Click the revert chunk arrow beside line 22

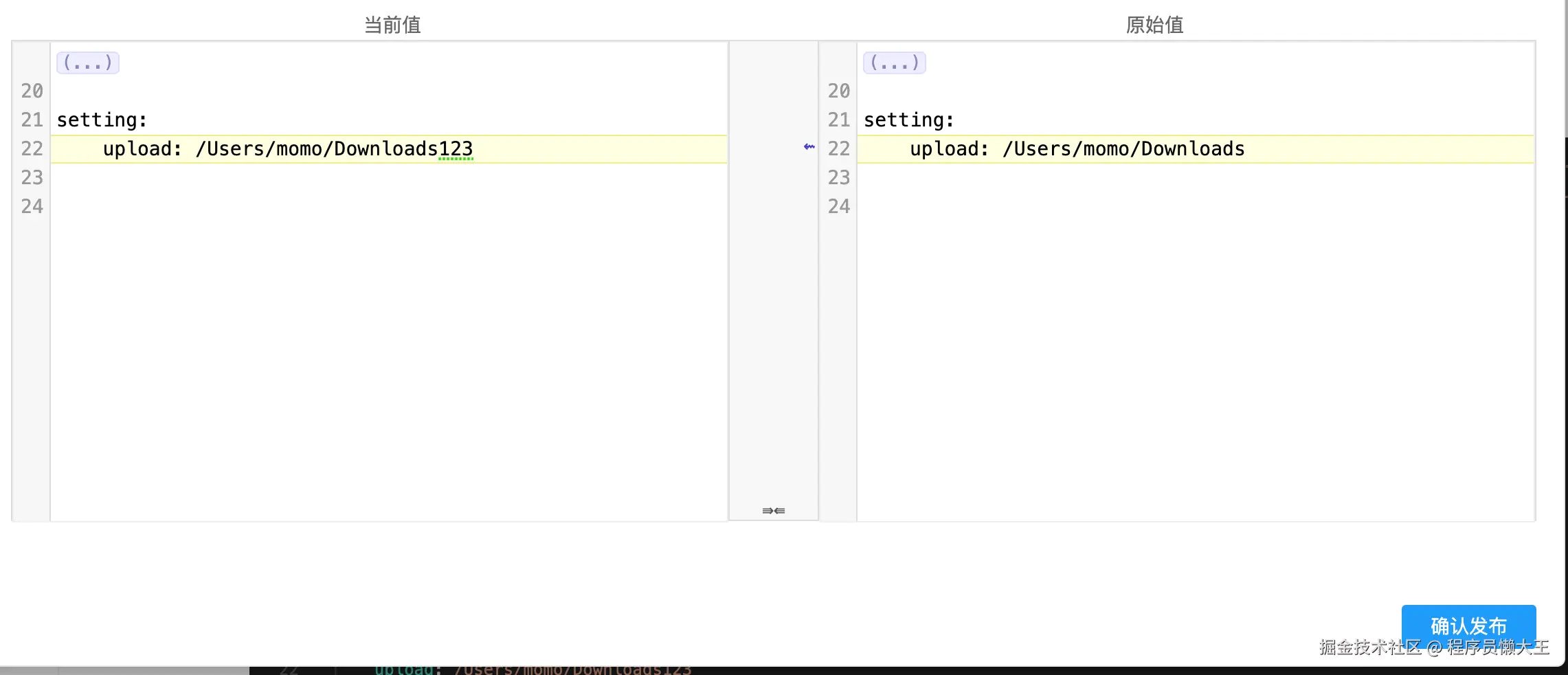809,146
